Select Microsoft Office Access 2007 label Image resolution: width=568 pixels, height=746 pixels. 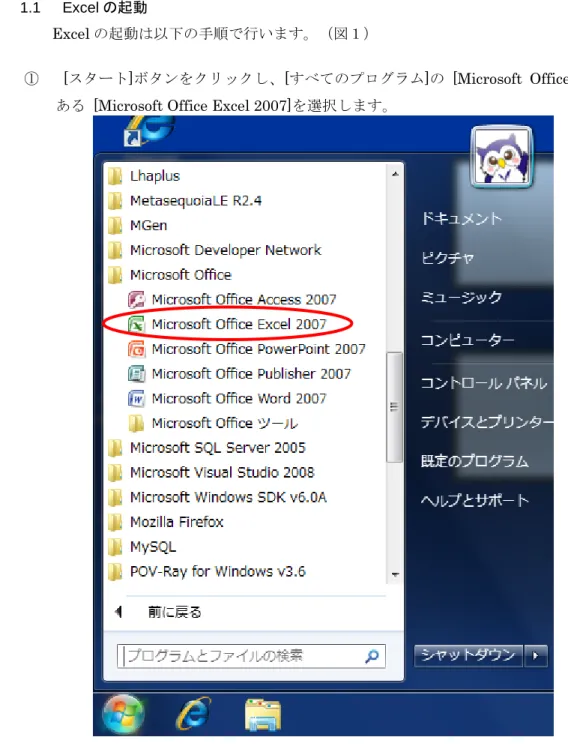pos(244,300)
